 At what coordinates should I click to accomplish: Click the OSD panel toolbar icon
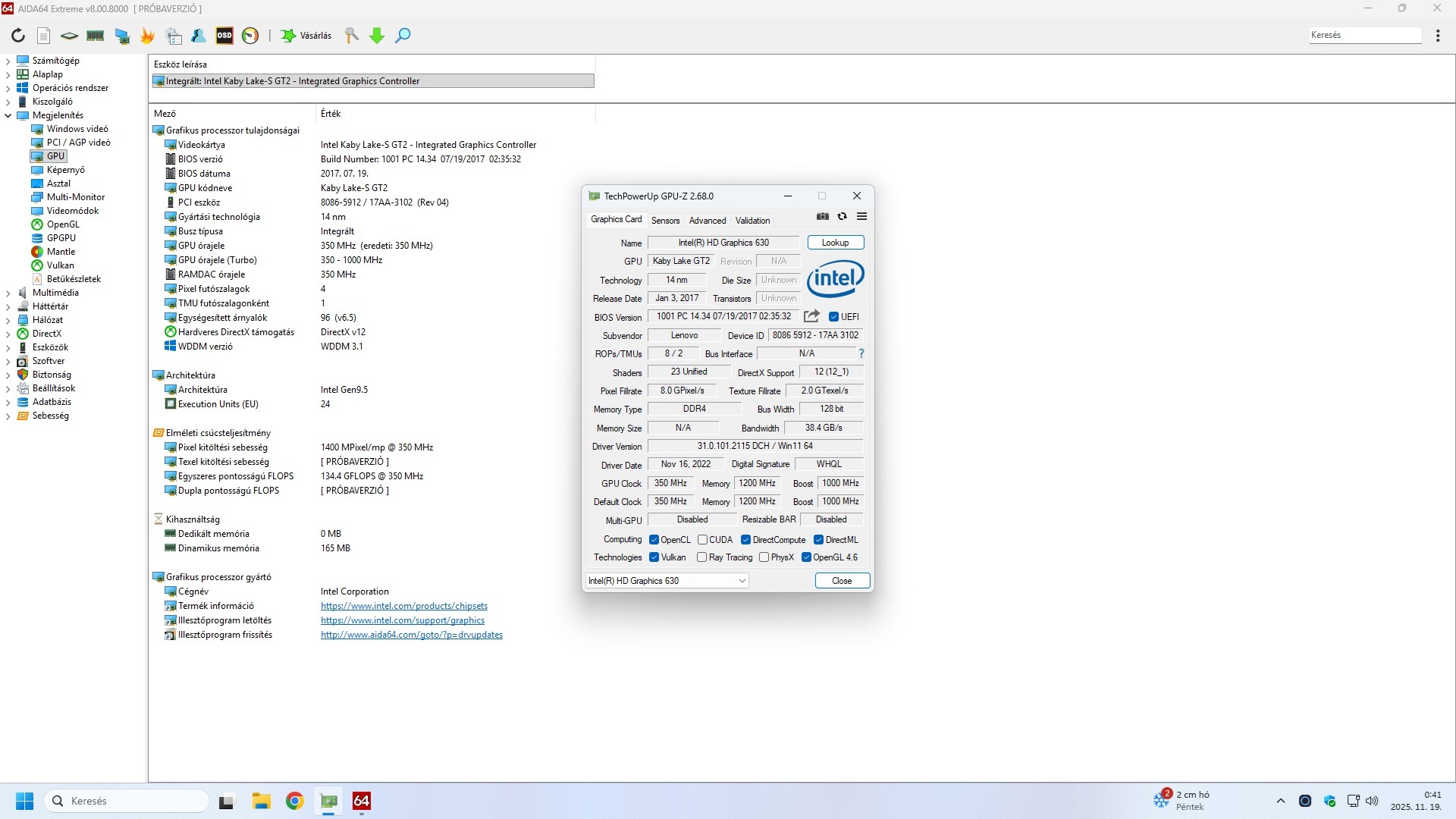point(224,36)
